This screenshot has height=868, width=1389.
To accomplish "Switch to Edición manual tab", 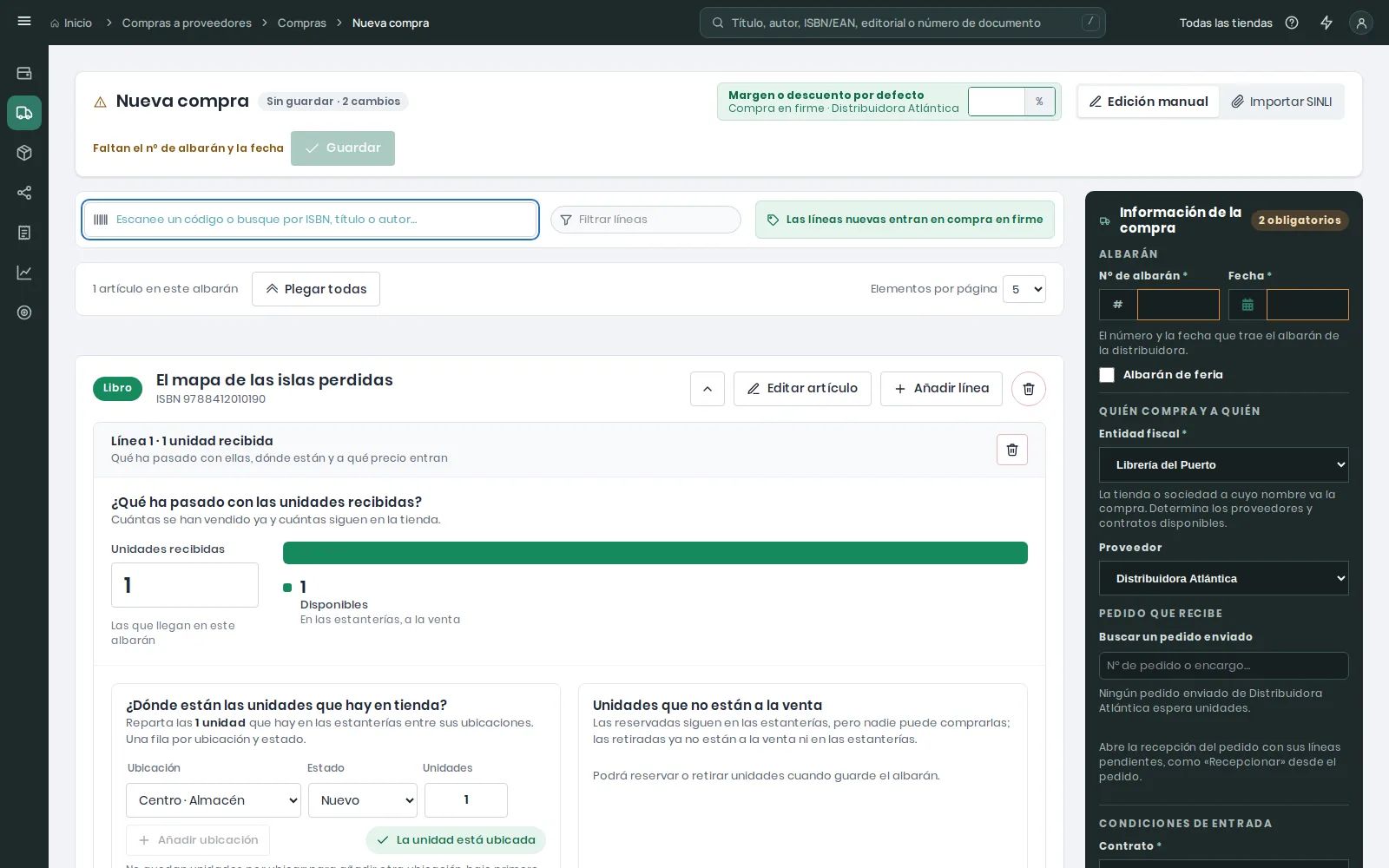I will pos(1149,102).
